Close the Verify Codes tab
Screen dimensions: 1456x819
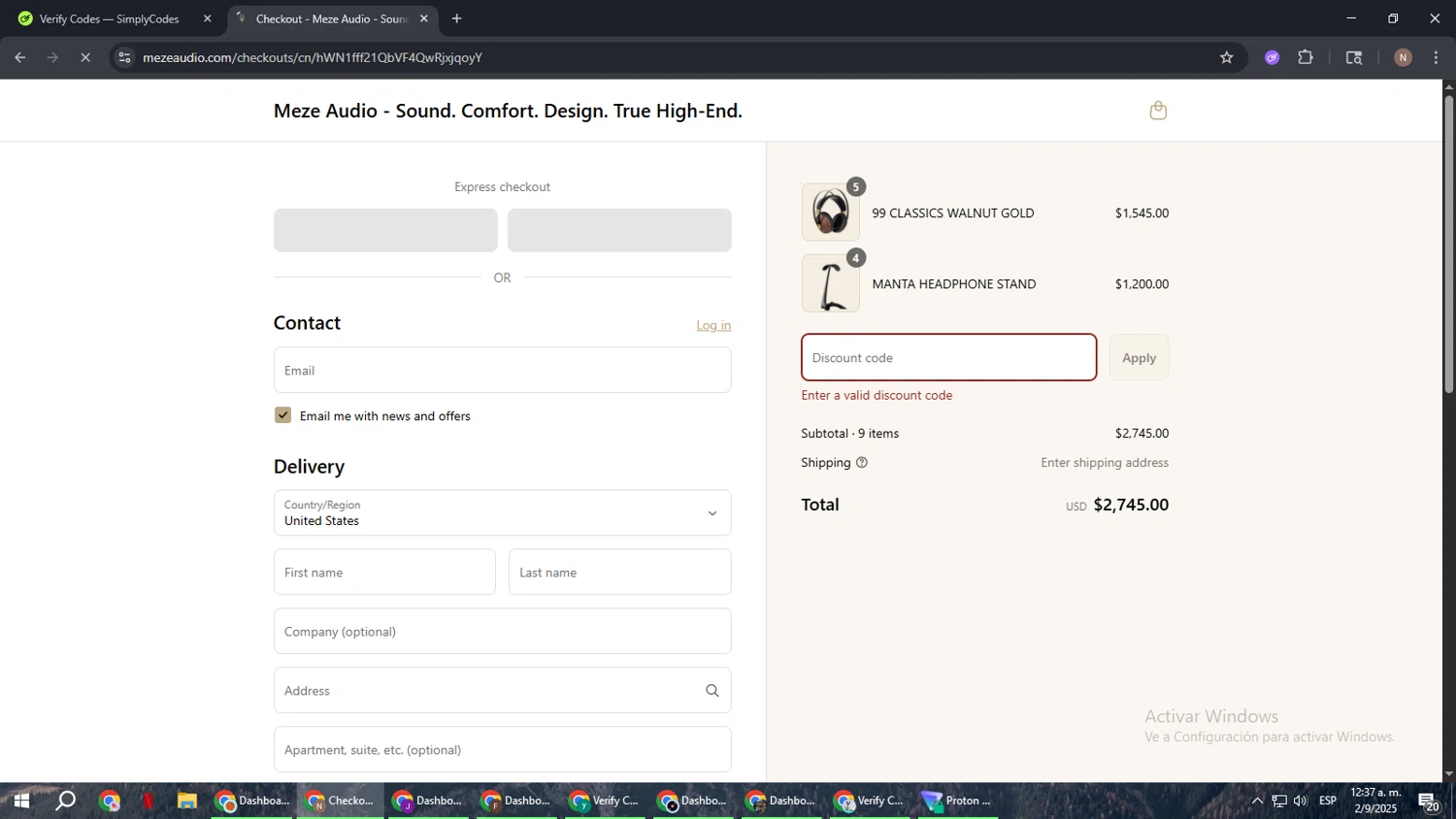coord(207,18)
